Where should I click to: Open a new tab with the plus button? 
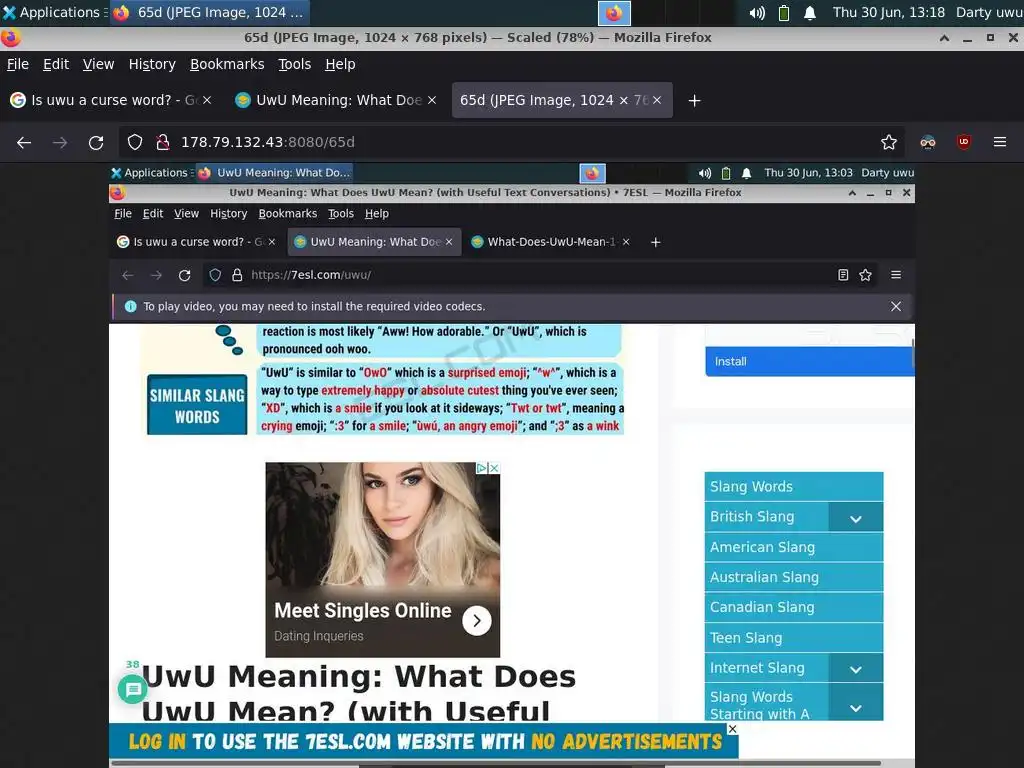click(x=694, y=101)
